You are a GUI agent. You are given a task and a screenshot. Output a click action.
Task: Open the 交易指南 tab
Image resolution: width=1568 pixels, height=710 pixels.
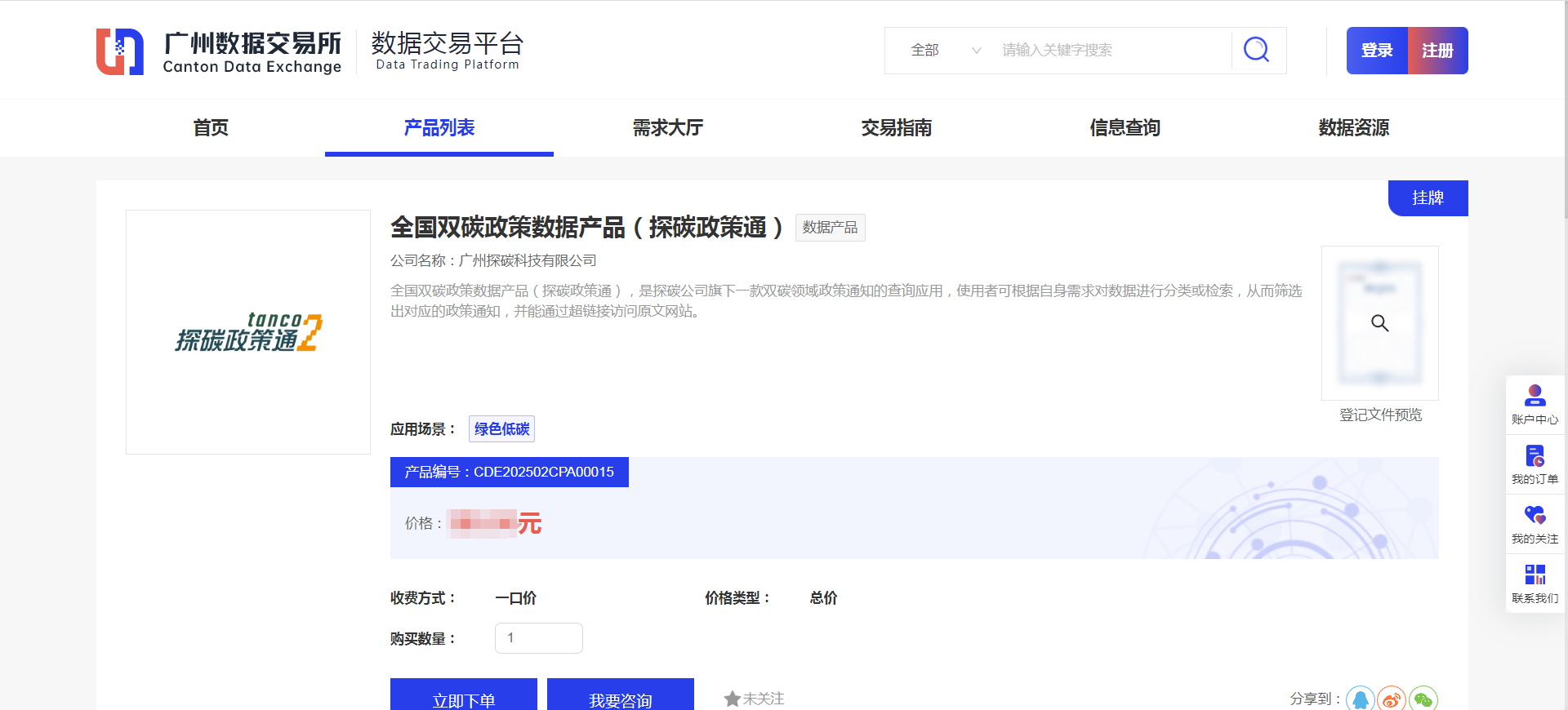897,127
